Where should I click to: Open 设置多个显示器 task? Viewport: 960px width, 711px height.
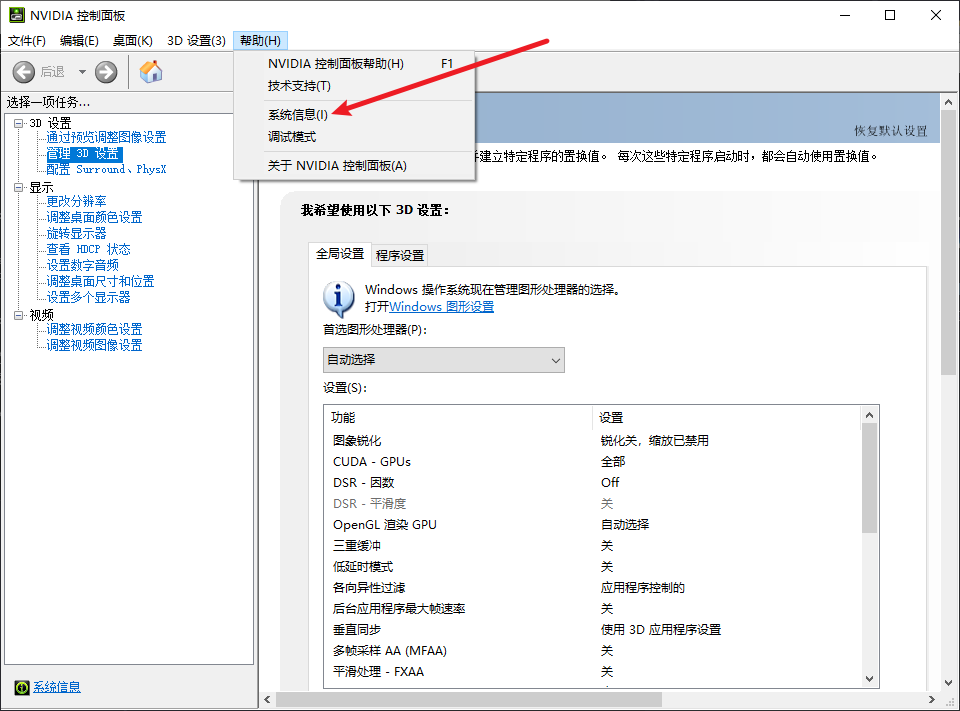pos(89,297)
